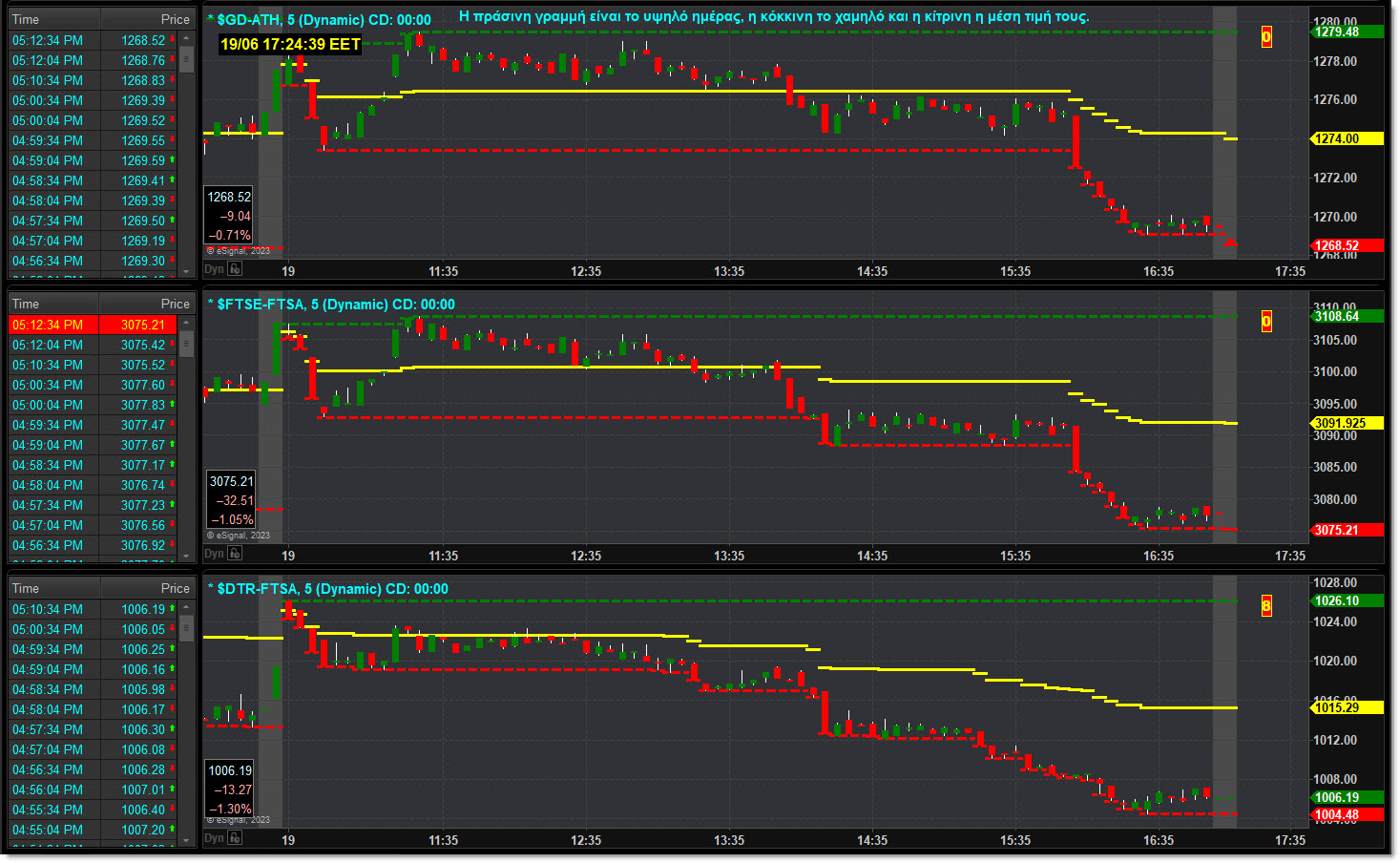The width and height of the screenshot is (1400, 863).
Task: Click the Price column header above 1006.19 list
Action: click(148, 588)
